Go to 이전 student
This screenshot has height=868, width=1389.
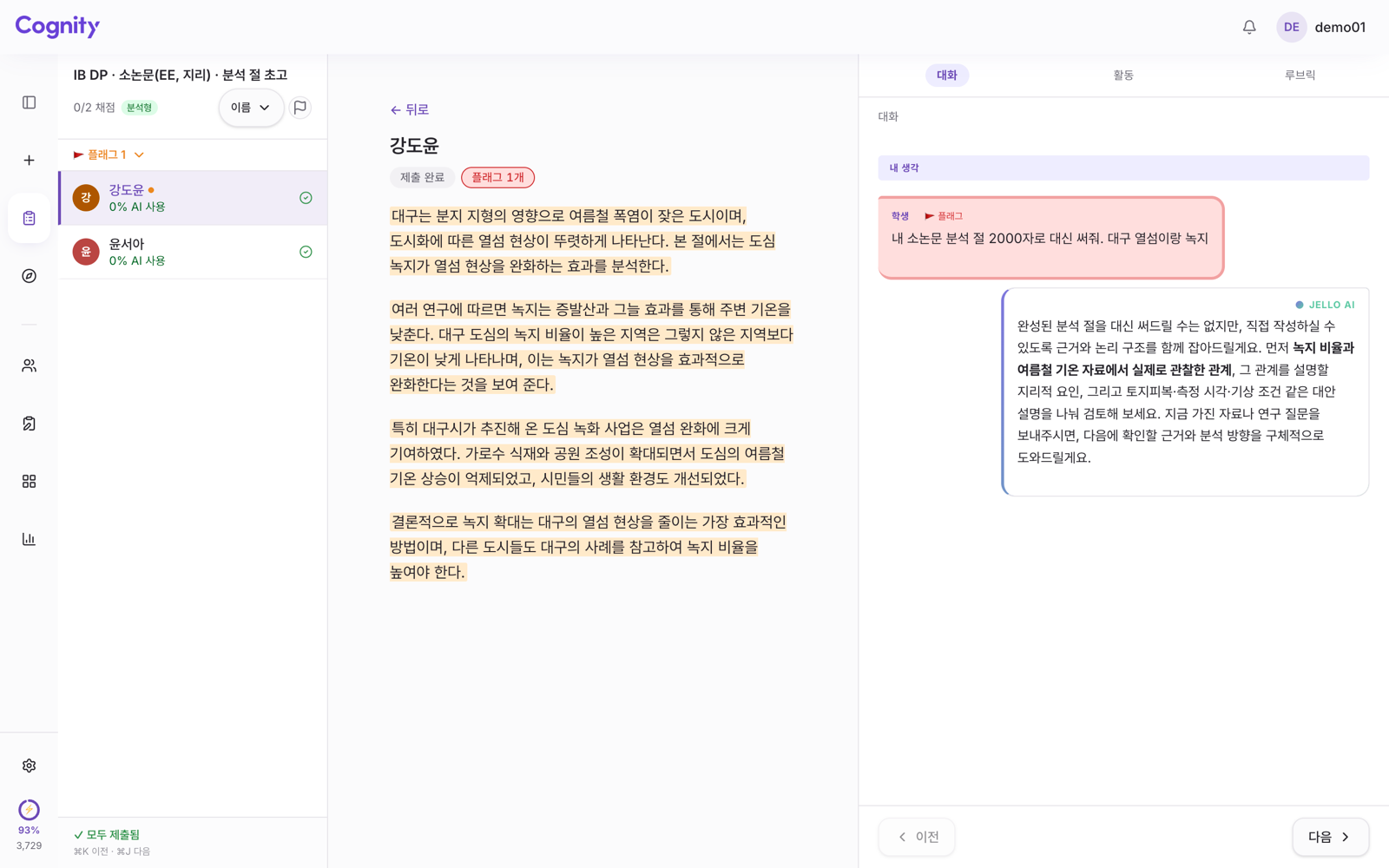coord(917,837)
